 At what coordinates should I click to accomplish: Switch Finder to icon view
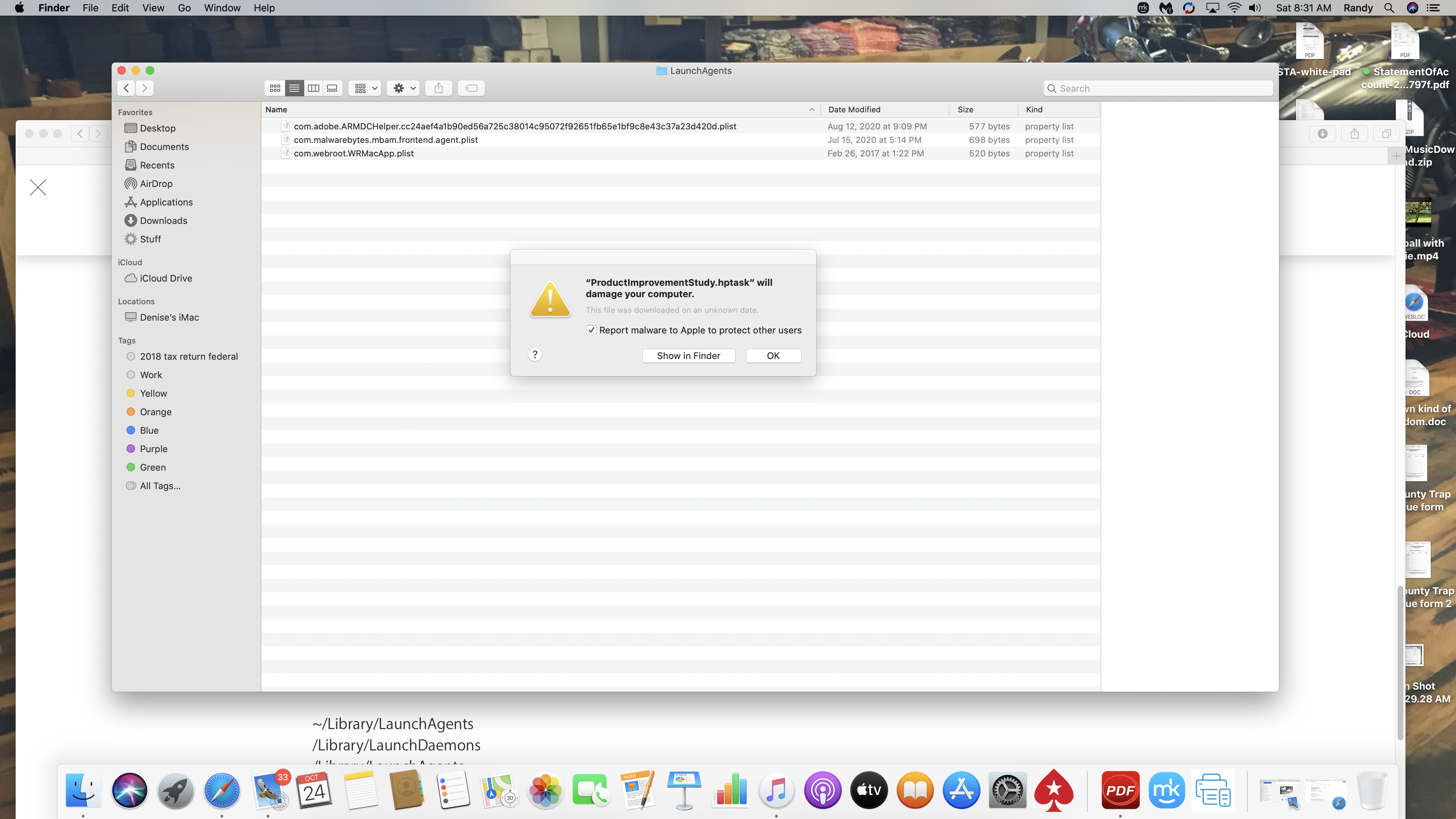click(275, 88)
